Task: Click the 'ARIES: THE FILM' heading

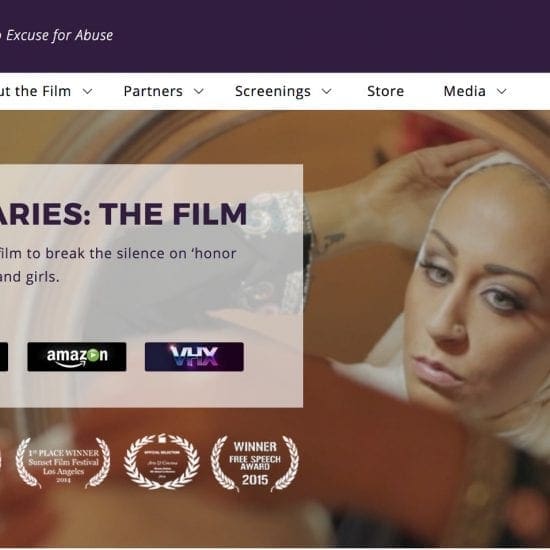Action: click(123, 214)
